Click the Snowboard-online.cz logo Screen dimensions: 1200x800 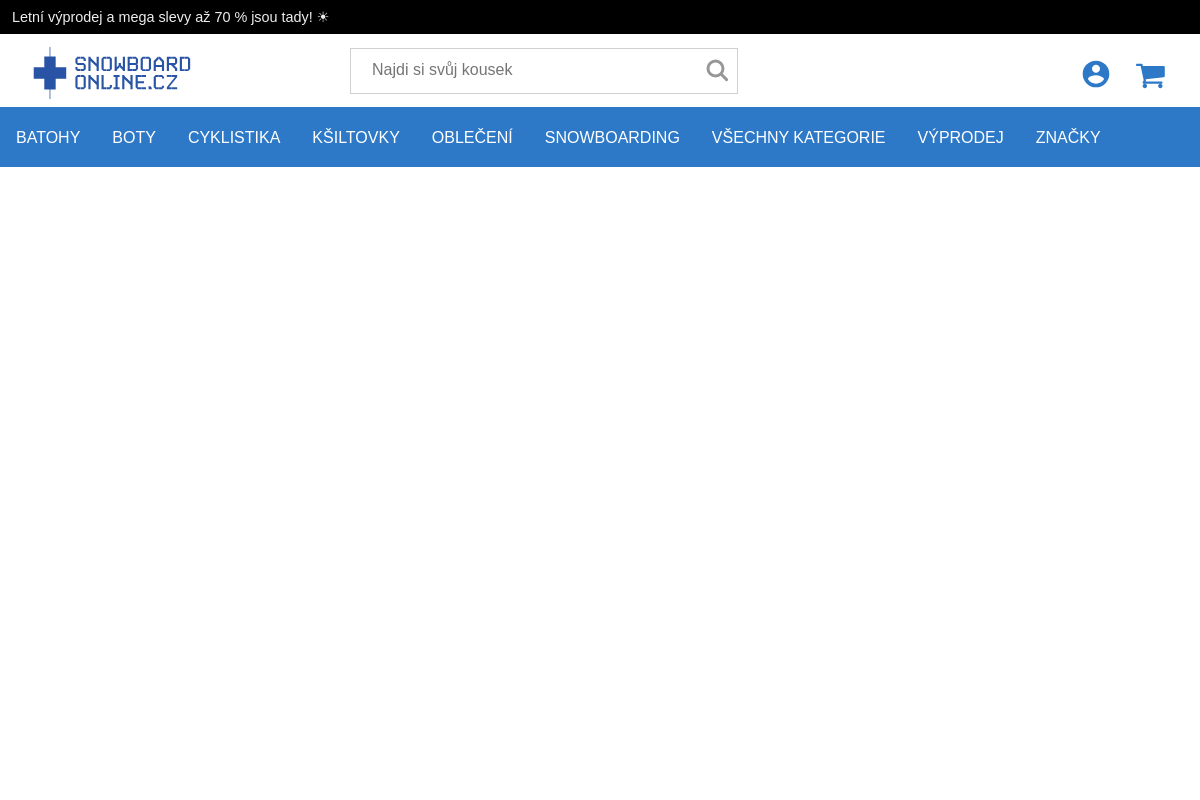112,72
